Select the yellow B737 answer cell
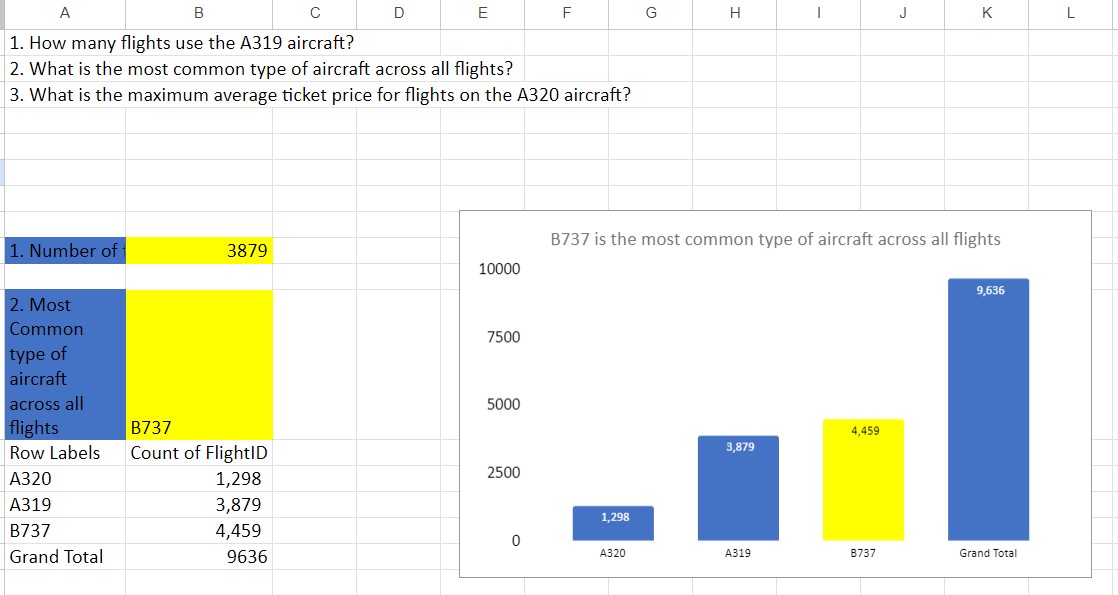Viewport: 1118px width, 595px height. click(199, 365)
